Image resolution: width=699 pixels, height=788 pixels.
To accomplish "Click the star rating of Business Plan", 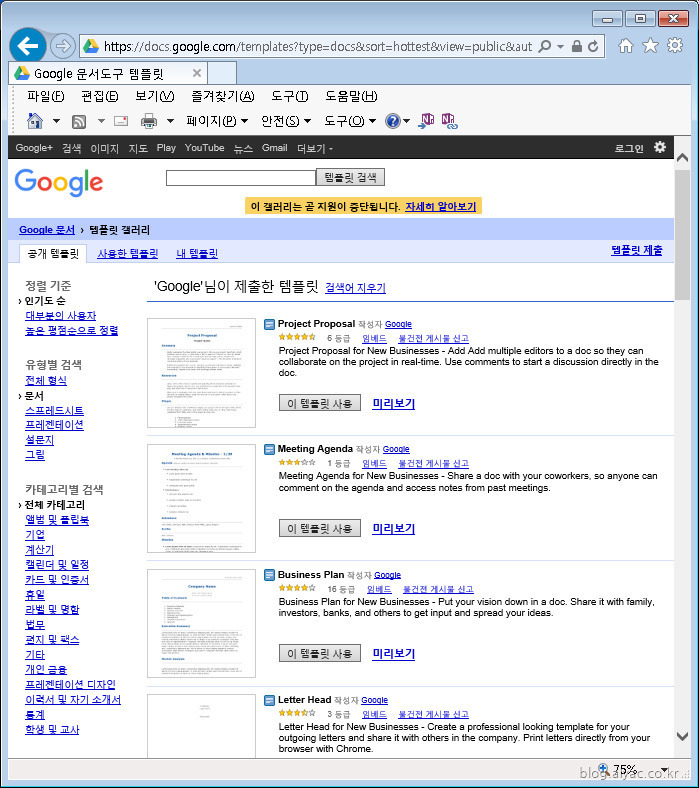I will [x=297, y=588].
